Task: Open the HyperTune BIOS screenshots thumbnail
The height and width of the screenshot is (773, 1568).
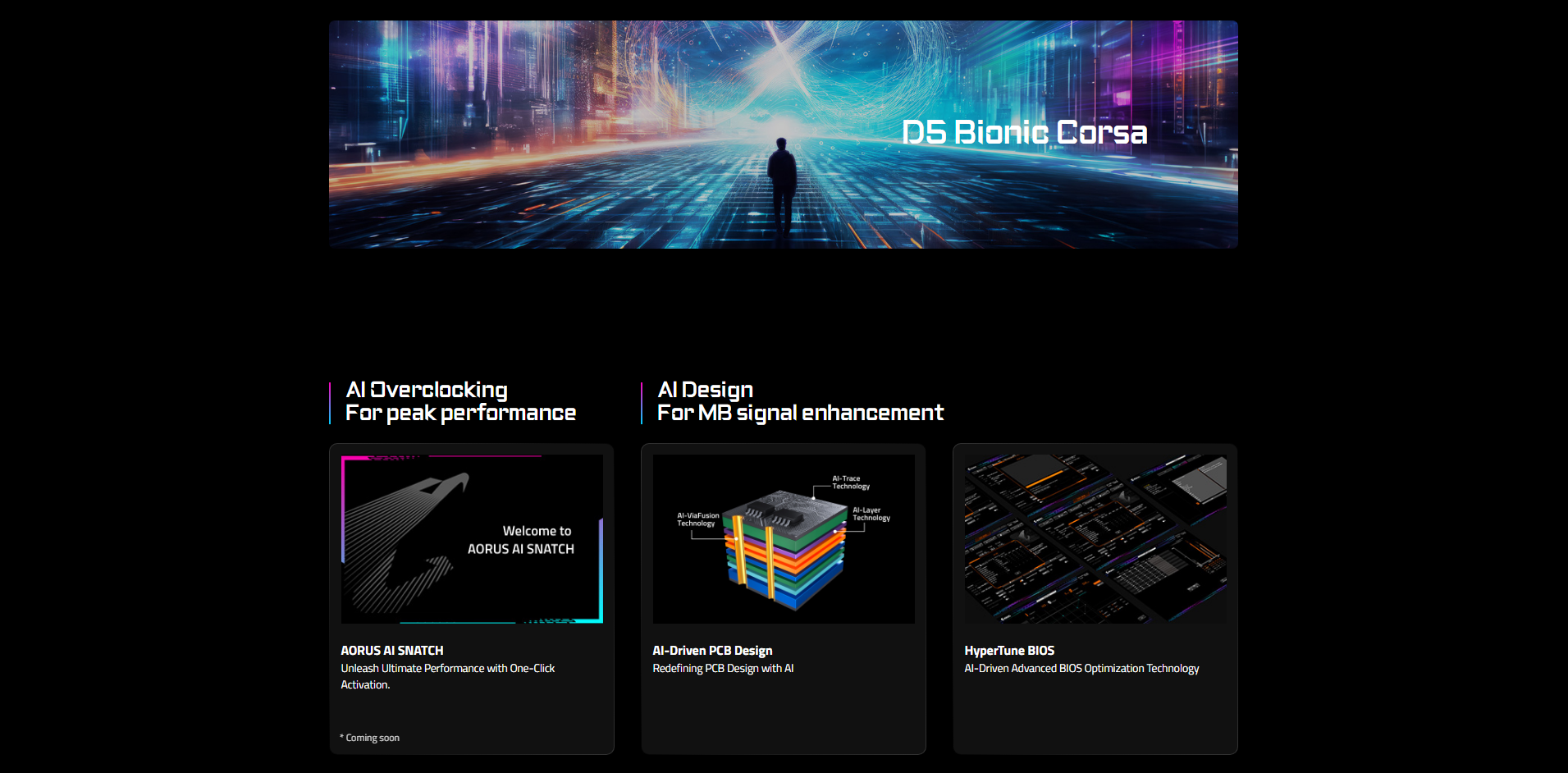Action: click(1095, 539)
